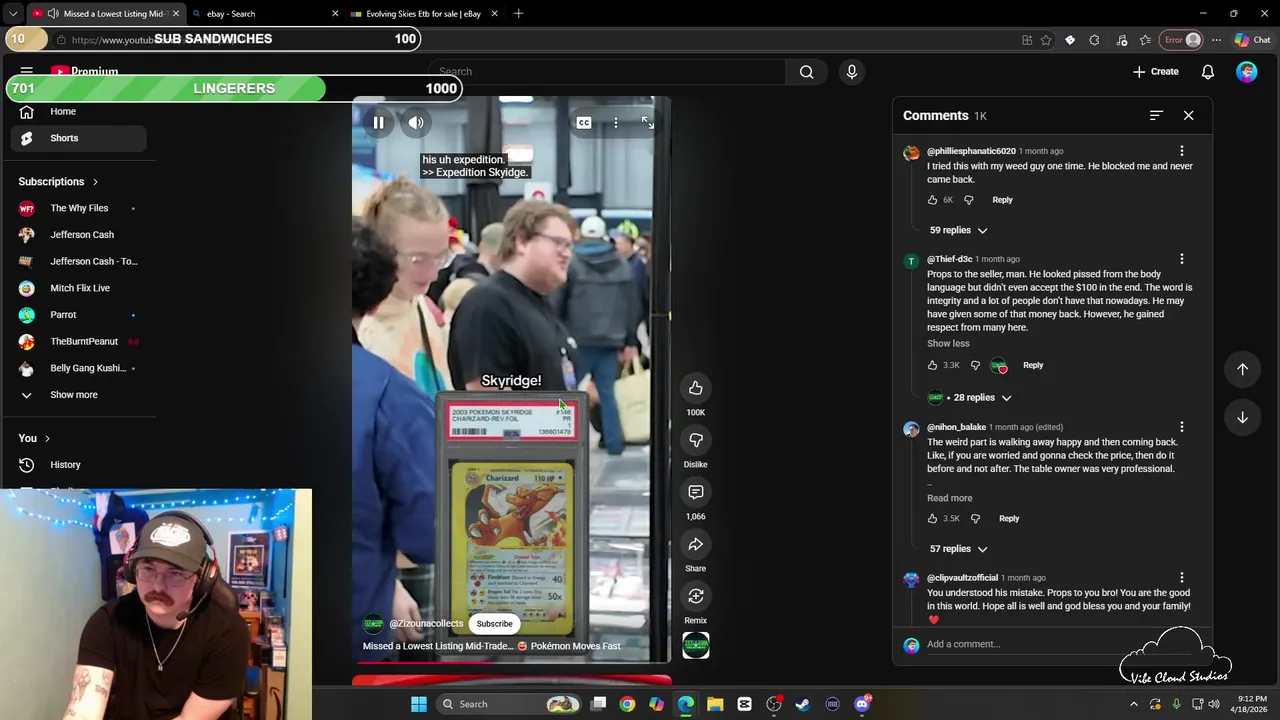Screen dimensions: 1280x720
Task: Dislike the philliesphanatic6020 comment
Action: (x=968, y=200)
